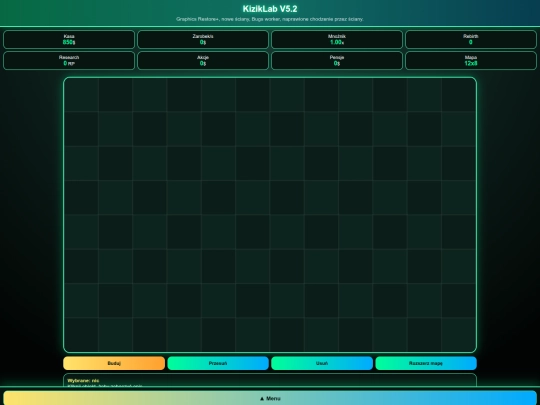540x405 pixels.
Task: Select the Buduj build mode button
Action: click(x=114, y=363)
